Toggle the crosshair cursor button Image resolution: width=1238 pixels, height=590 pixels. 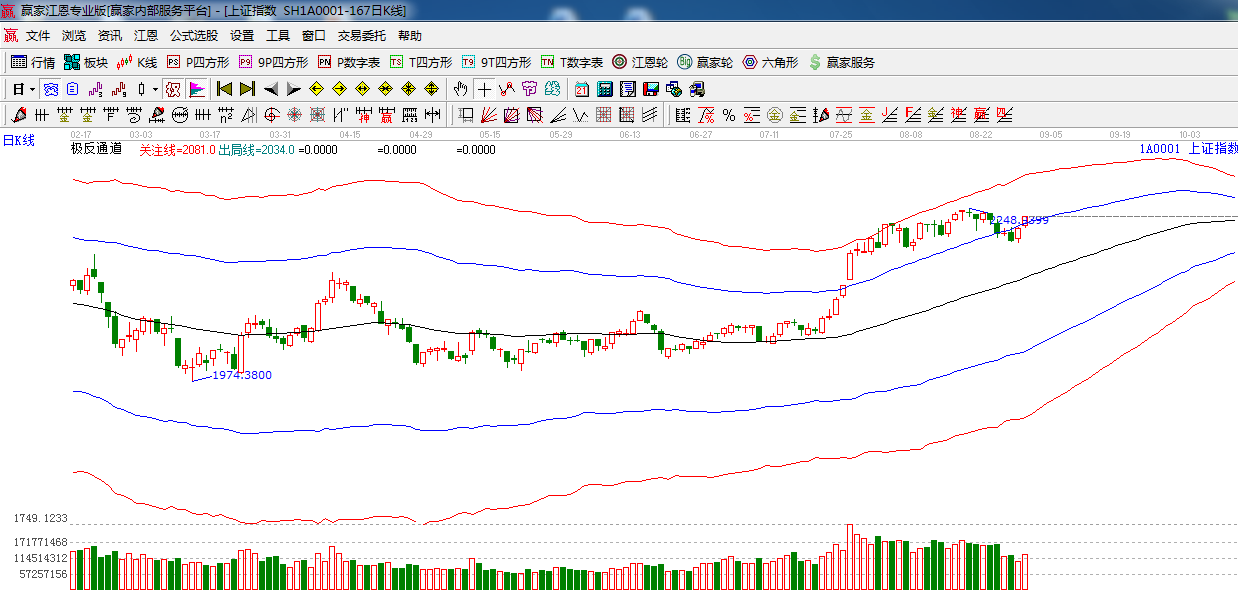(x=484, y=89)
